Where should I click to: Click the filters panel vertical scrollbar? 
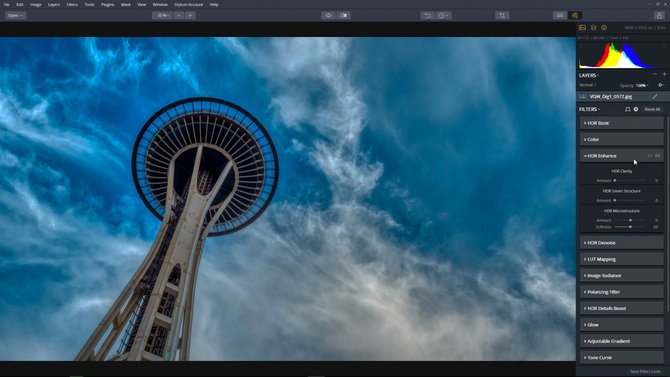667,213
